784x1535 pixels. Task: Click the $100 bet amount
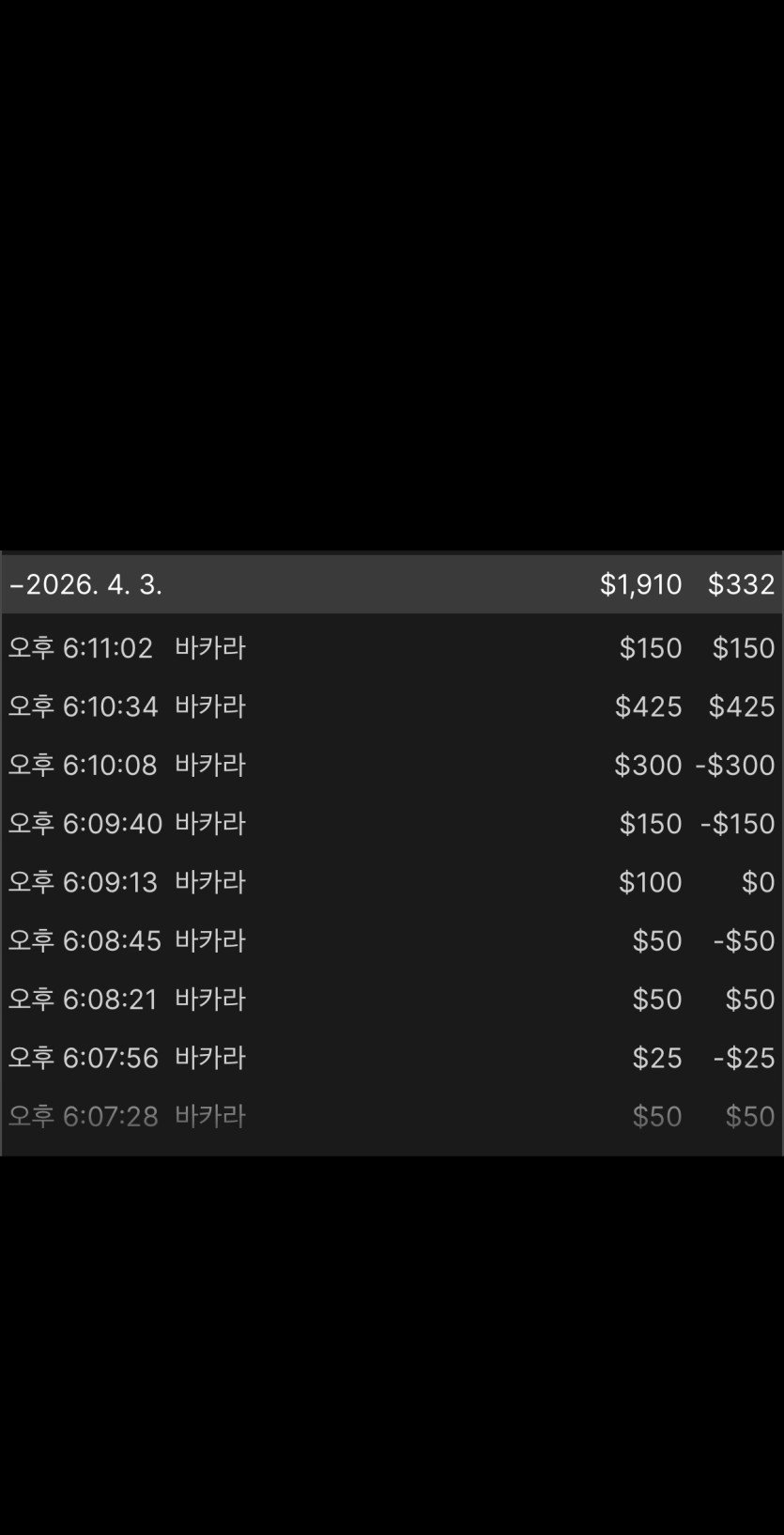[x=650, y=882]
